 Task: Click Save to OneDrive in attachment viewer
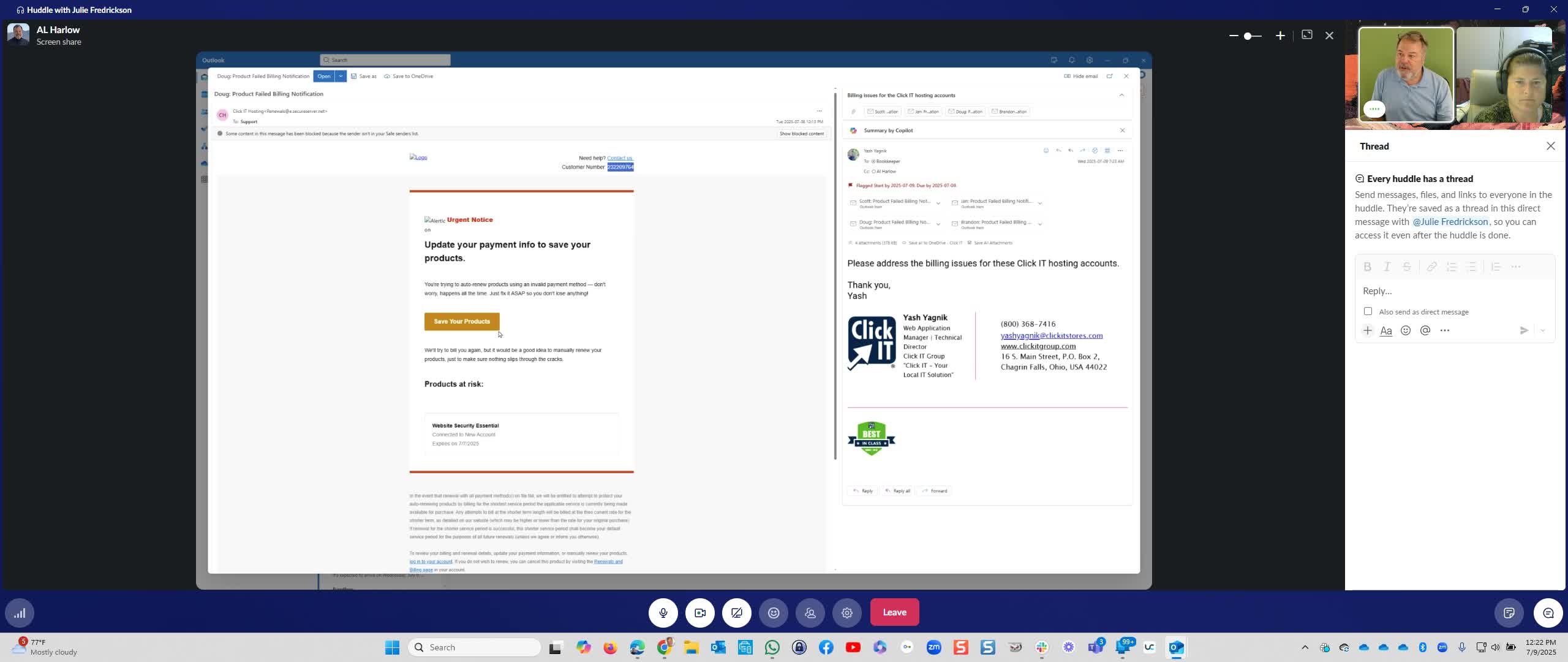pyautogui.click(x=409, y=76)
